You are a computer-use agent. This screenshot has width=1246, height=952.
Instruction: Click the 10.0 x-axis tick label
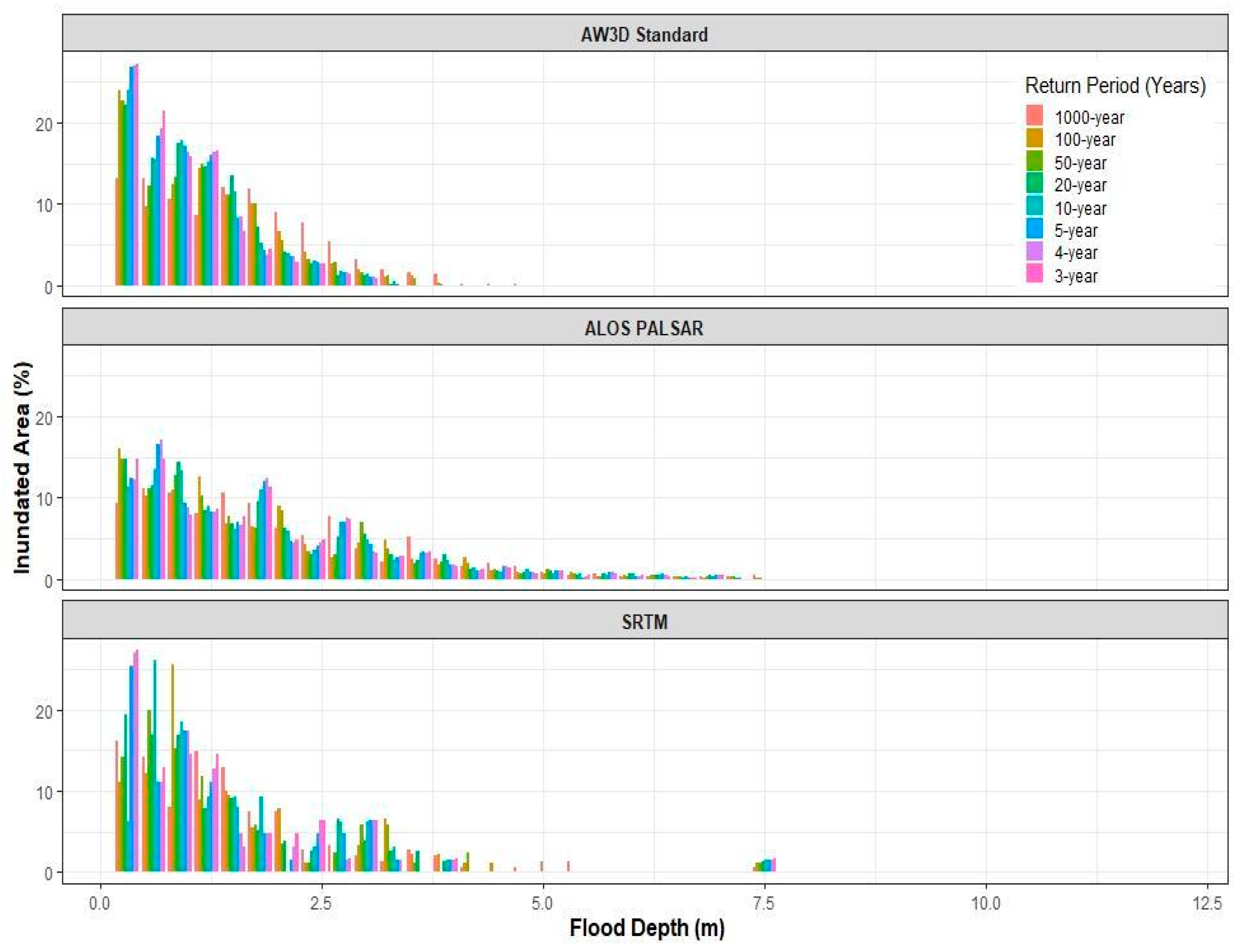point(985,903)
